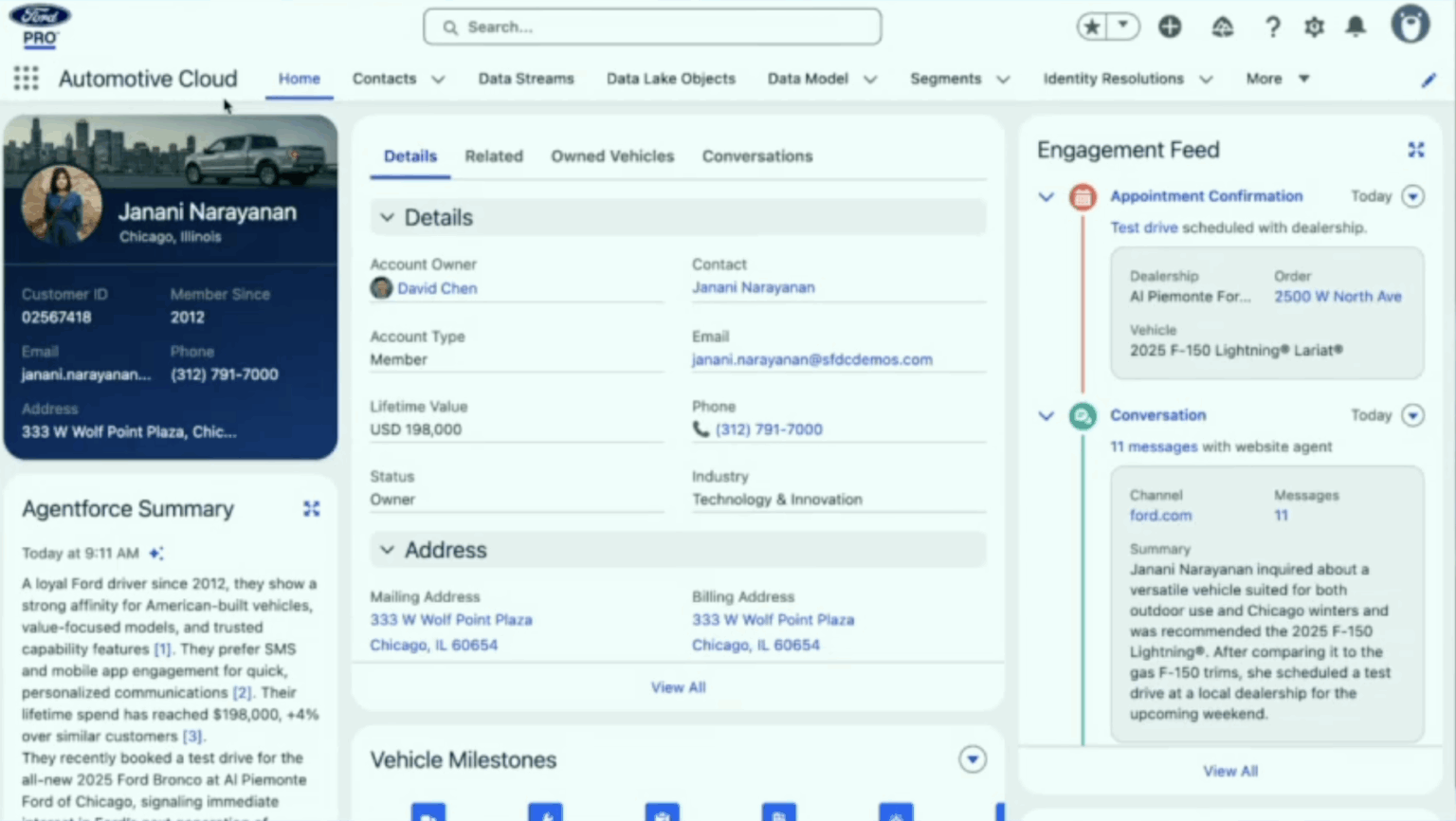Viewport: 1456px width, 821px height.
Task: Open citation link [3] in summary
Action: tap(192, 737)
